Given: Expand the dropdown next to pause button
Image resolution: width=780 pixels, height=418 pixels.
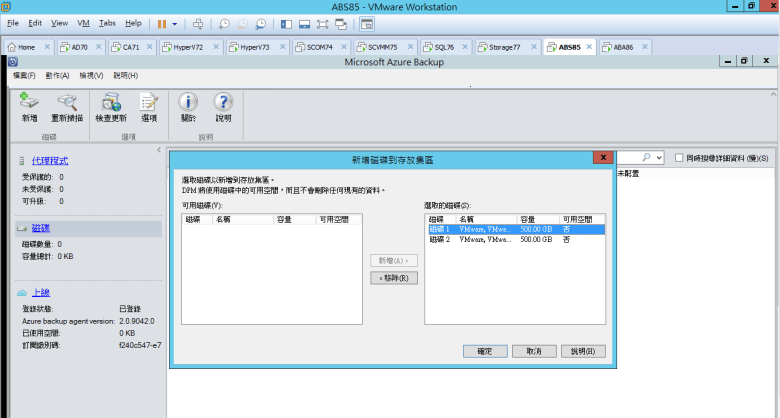Looking at the screenshot, I should click(175, 22).
